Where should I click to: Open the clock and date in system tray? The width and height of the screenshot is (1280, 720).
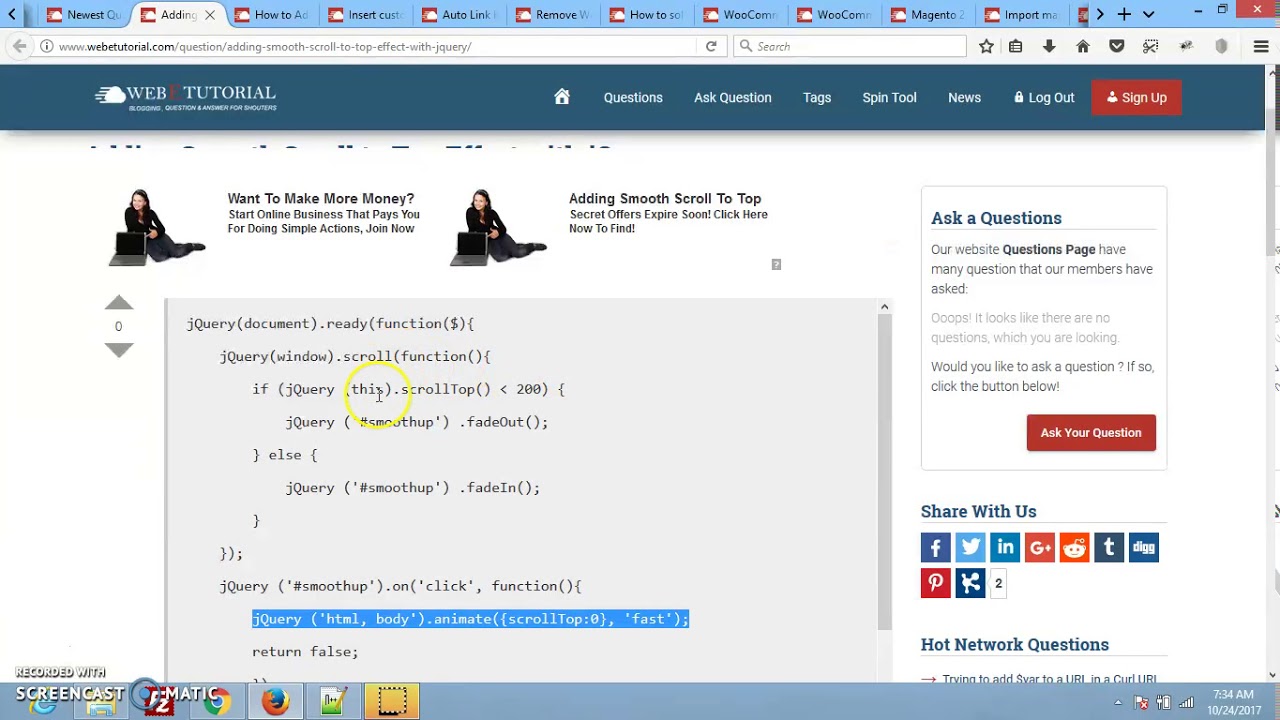point(1233,702)
